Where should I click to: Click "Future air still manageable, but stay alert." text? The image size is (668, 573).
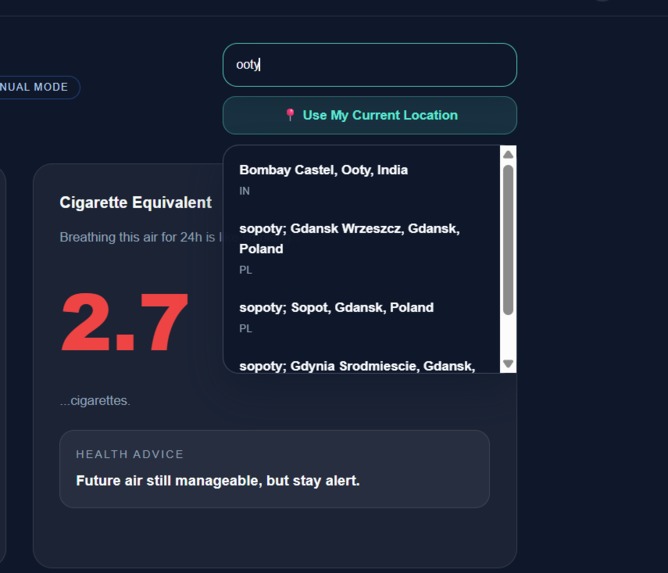click(x=218, y=481)
